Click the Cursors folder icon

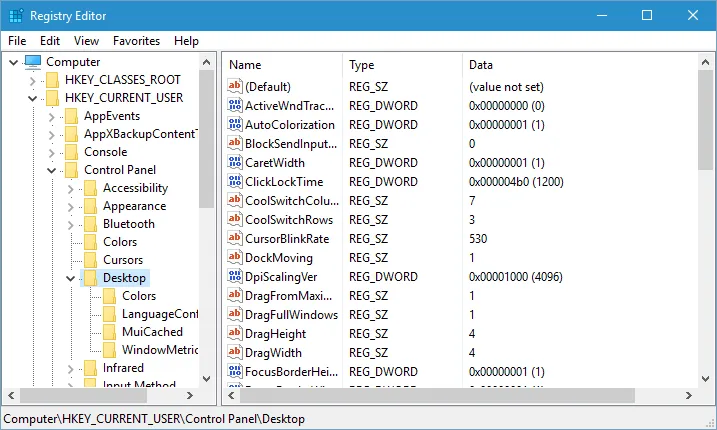(x=91, y=260)
